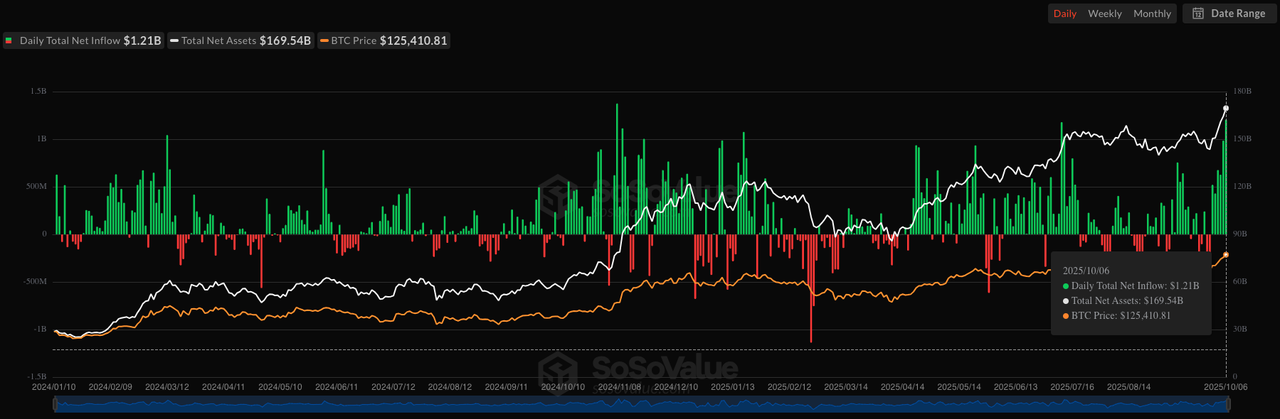Screen dimensions: 1280x419
Task: Click x-axis label 2025/01/13
Action: [x=733, y=386]
